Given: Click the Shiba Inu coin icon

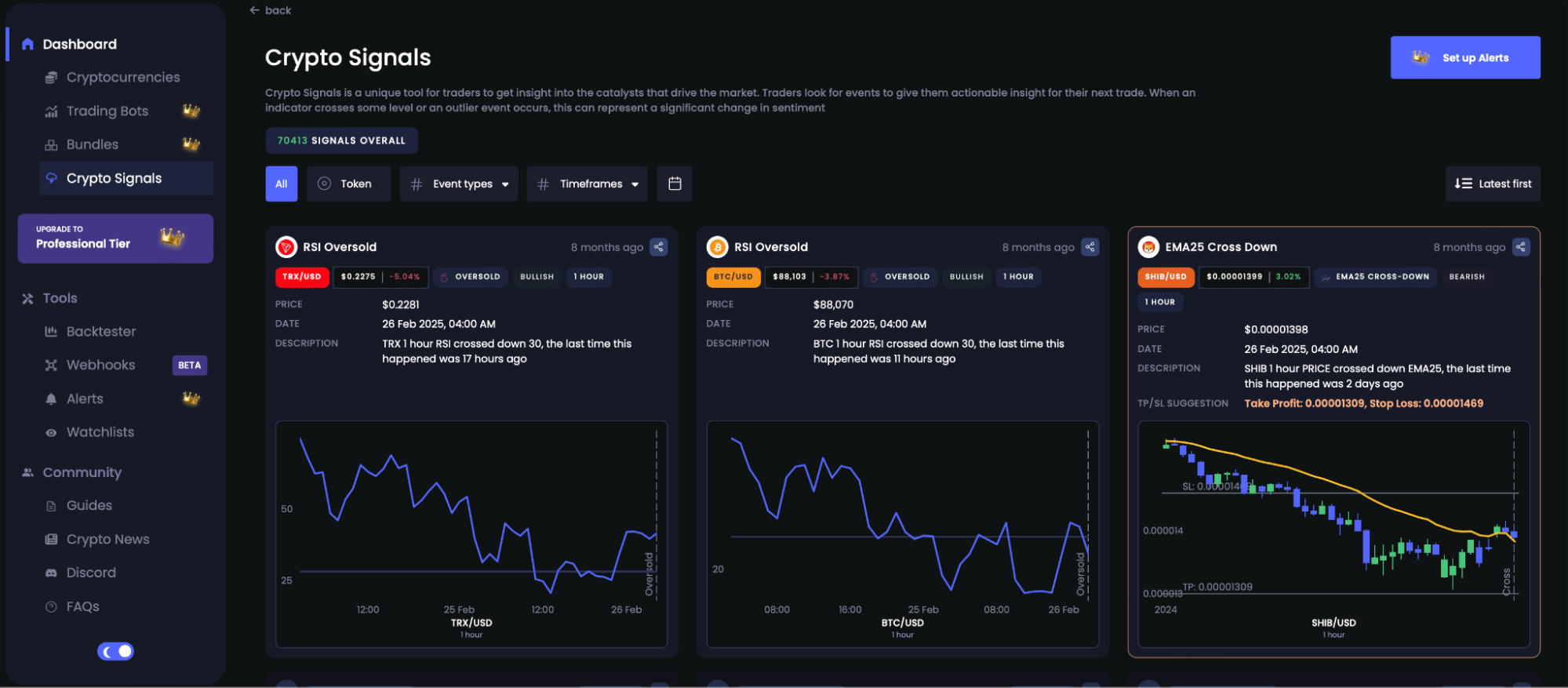Looking at the screenshot, I should [1148, 247].
